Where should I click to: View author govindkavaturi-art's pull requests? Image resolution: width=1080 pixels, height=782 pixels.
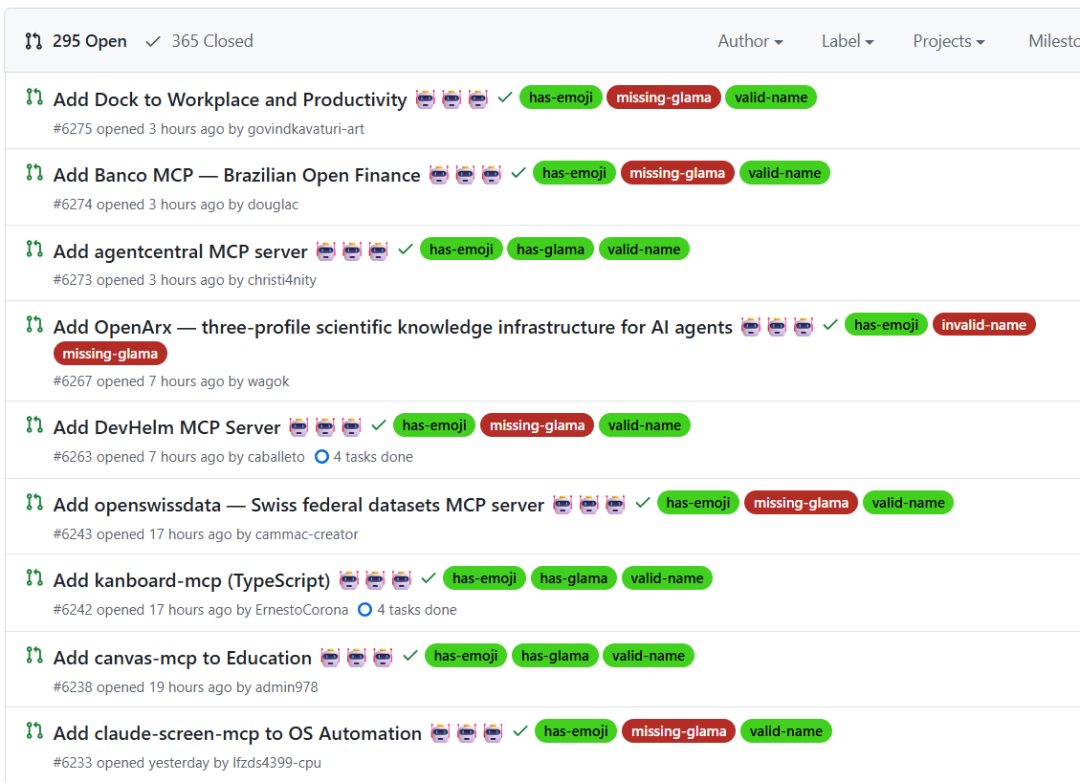coord(306,129)
